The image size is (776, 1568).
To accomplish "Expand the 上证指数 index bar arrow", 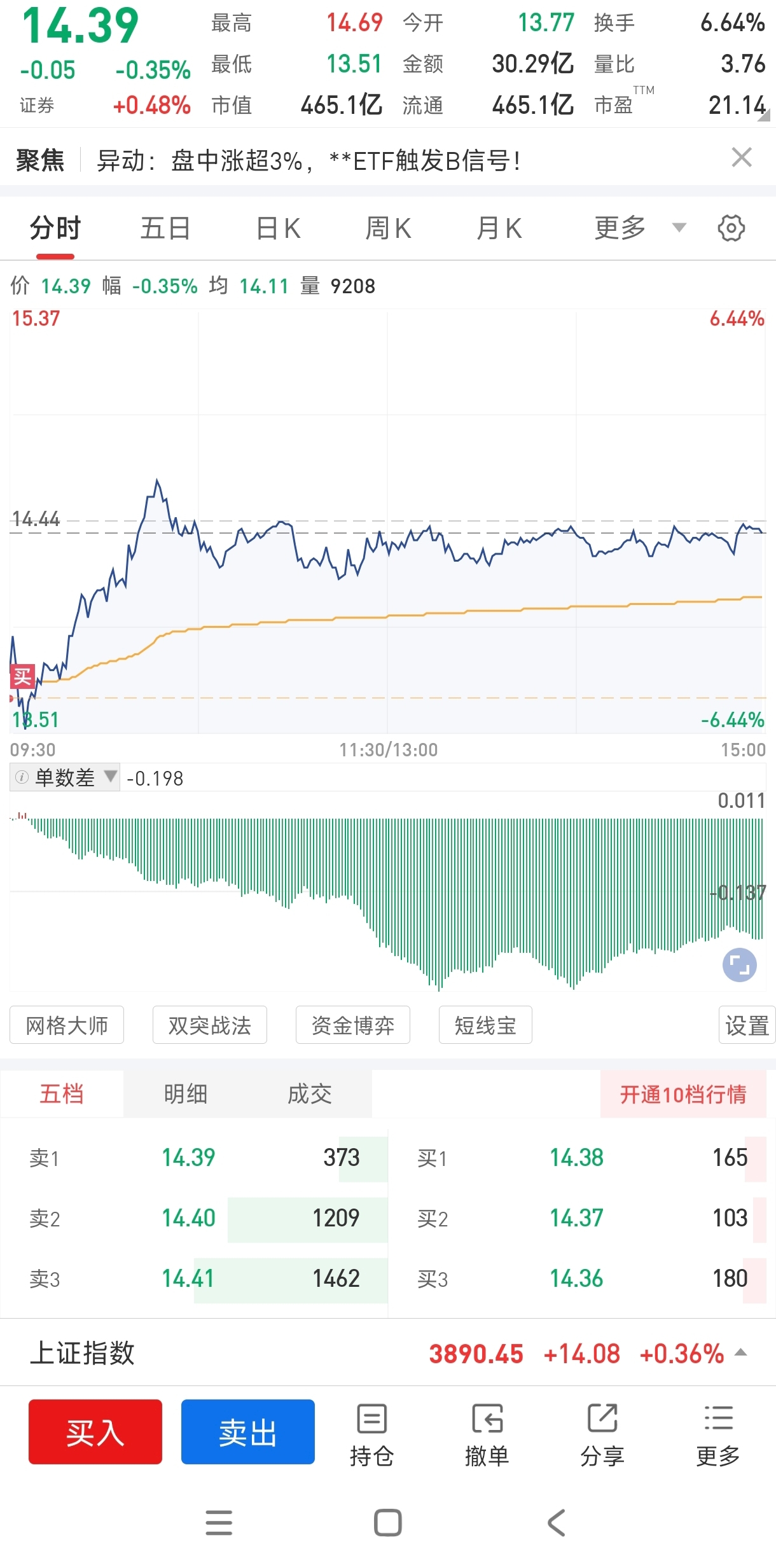I will point(740,1352).
